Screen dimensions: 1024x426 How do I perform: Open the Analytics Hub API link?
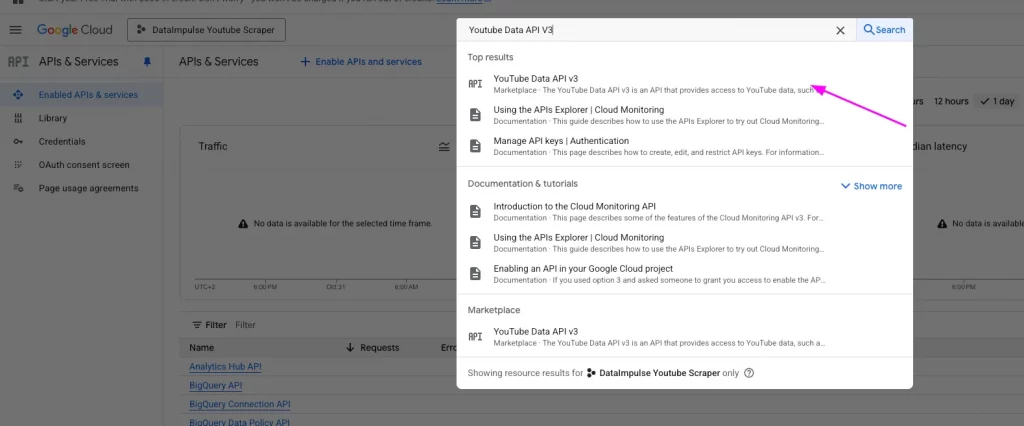point(225,367)
